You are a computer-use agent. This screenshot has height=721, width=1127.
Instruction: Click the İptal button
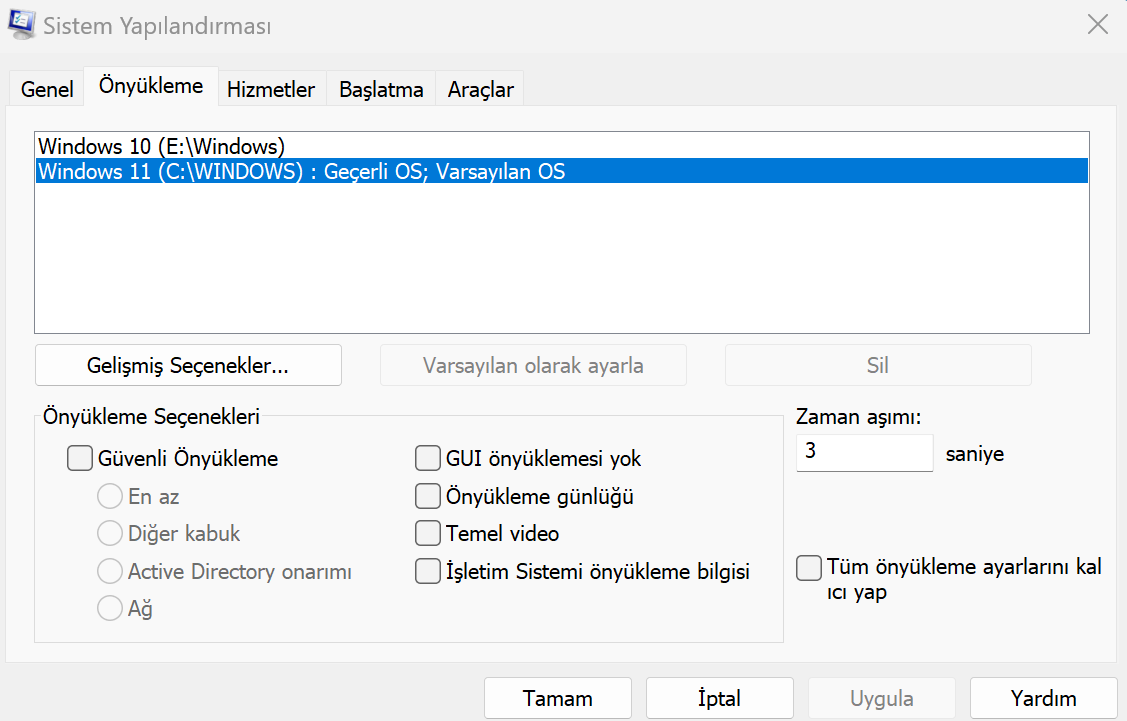tap(719, 698)
